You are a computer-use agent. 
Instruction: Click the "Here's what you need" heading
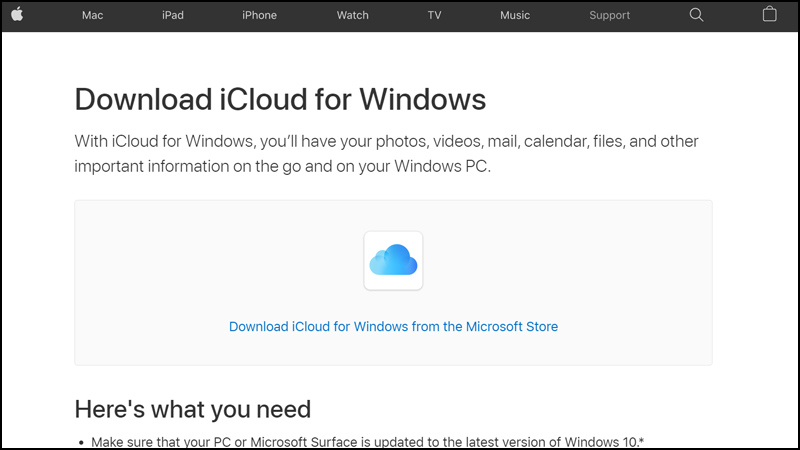[x=192, y=409]
